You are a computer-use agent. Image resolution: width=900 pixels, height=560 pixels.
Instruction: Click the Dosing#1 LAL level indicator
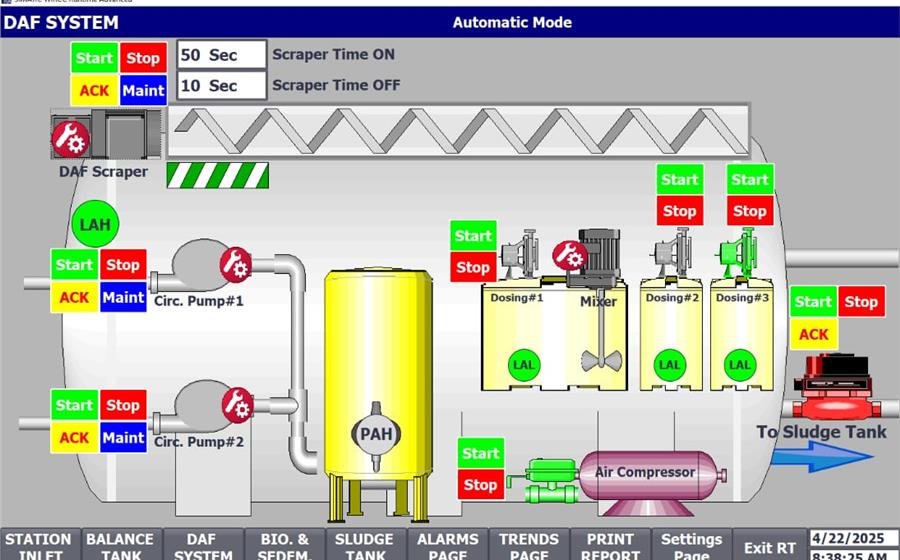pyautogui.click(x=523, y=365)
